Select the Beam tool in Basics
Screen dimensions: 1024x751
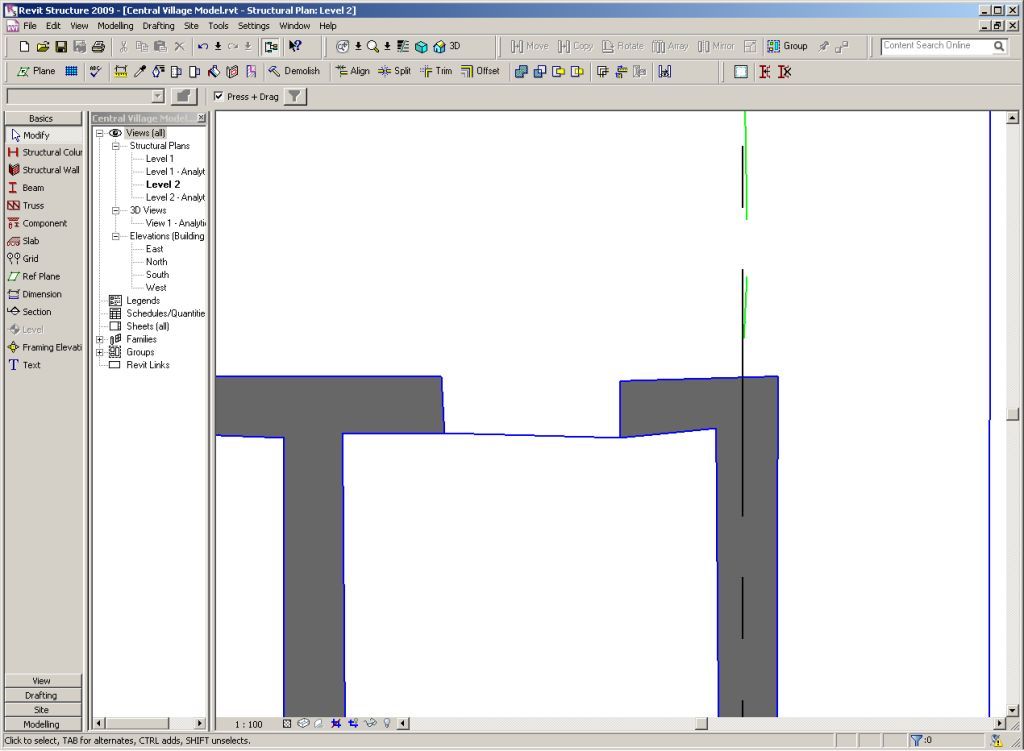point(32,188)
